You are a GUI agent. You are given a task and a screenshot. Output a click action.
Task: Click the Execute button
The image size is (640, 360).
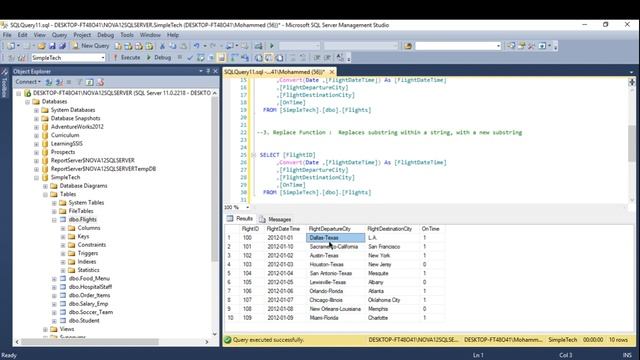pos(127,58)
